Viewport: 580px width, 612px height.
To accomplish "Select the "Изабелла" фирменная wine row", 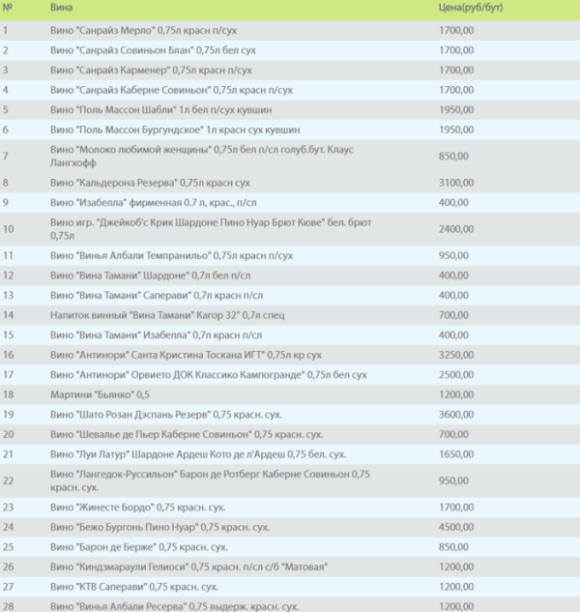I will (x=290, y=203).
